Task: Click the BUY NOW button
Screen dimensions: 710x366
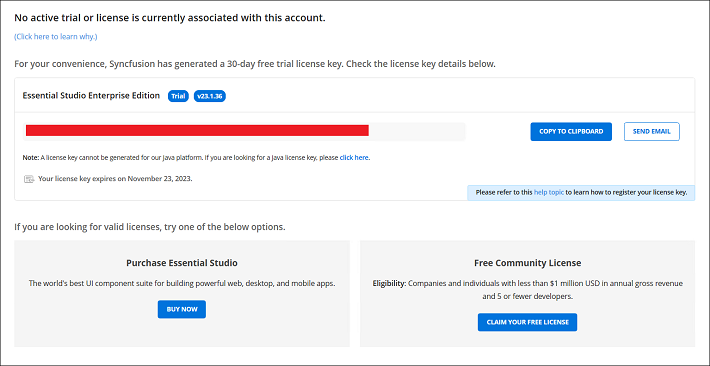Action: 182,309
